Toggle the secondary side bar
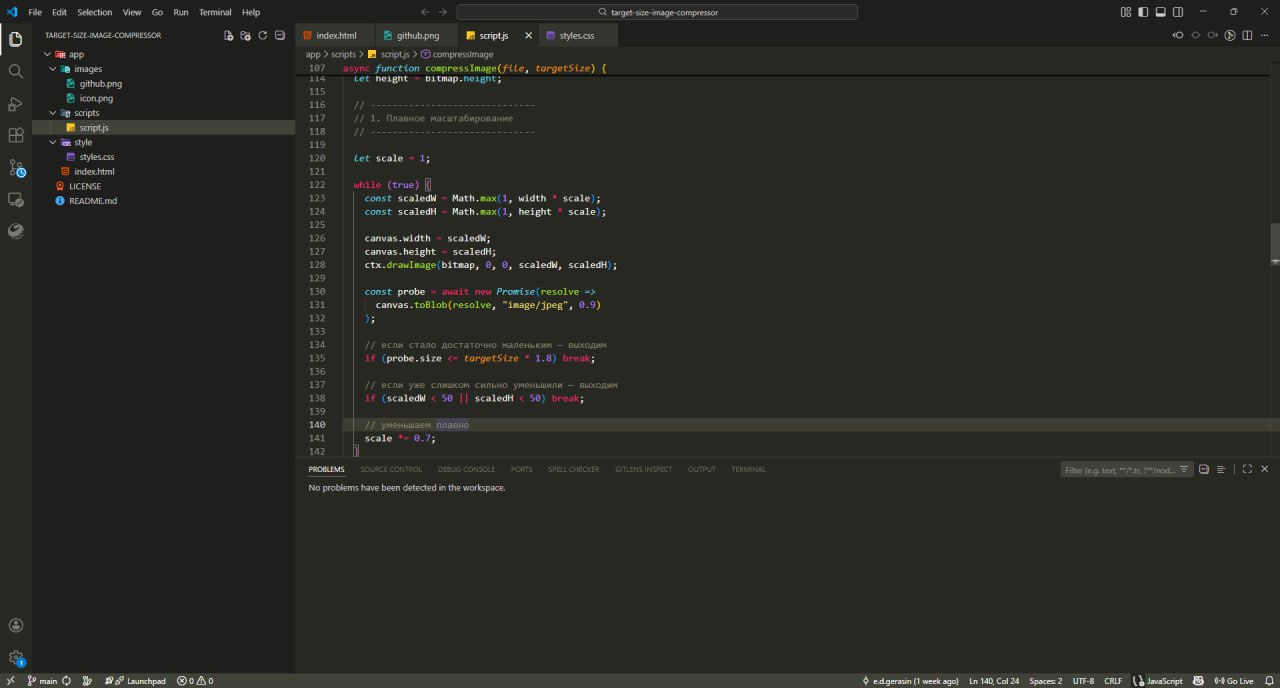The image size is (1280, 688). tap(1180, 12)
